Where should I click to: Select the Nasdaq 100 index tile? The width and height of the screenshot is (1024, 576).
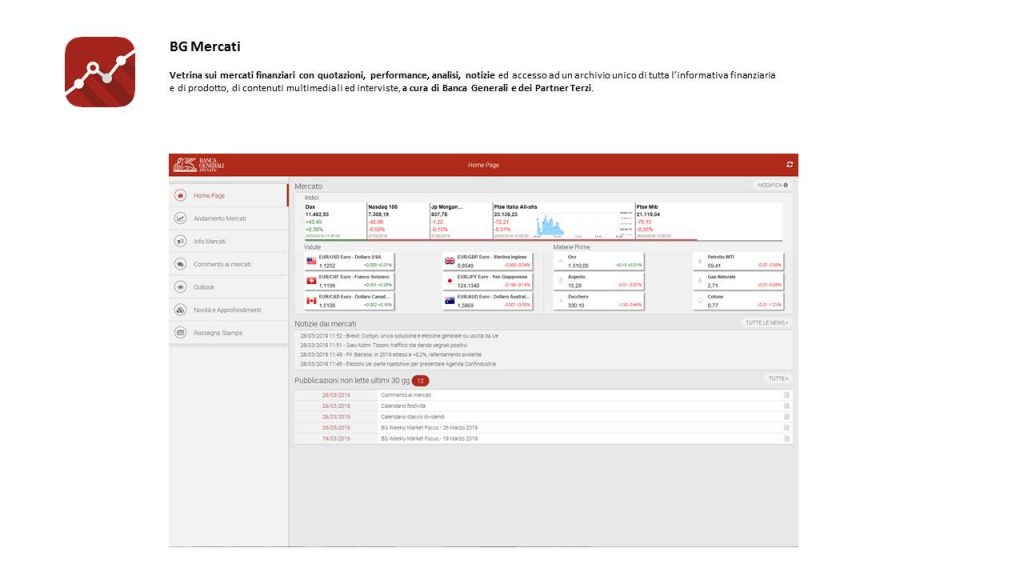(x=398, y=221)
